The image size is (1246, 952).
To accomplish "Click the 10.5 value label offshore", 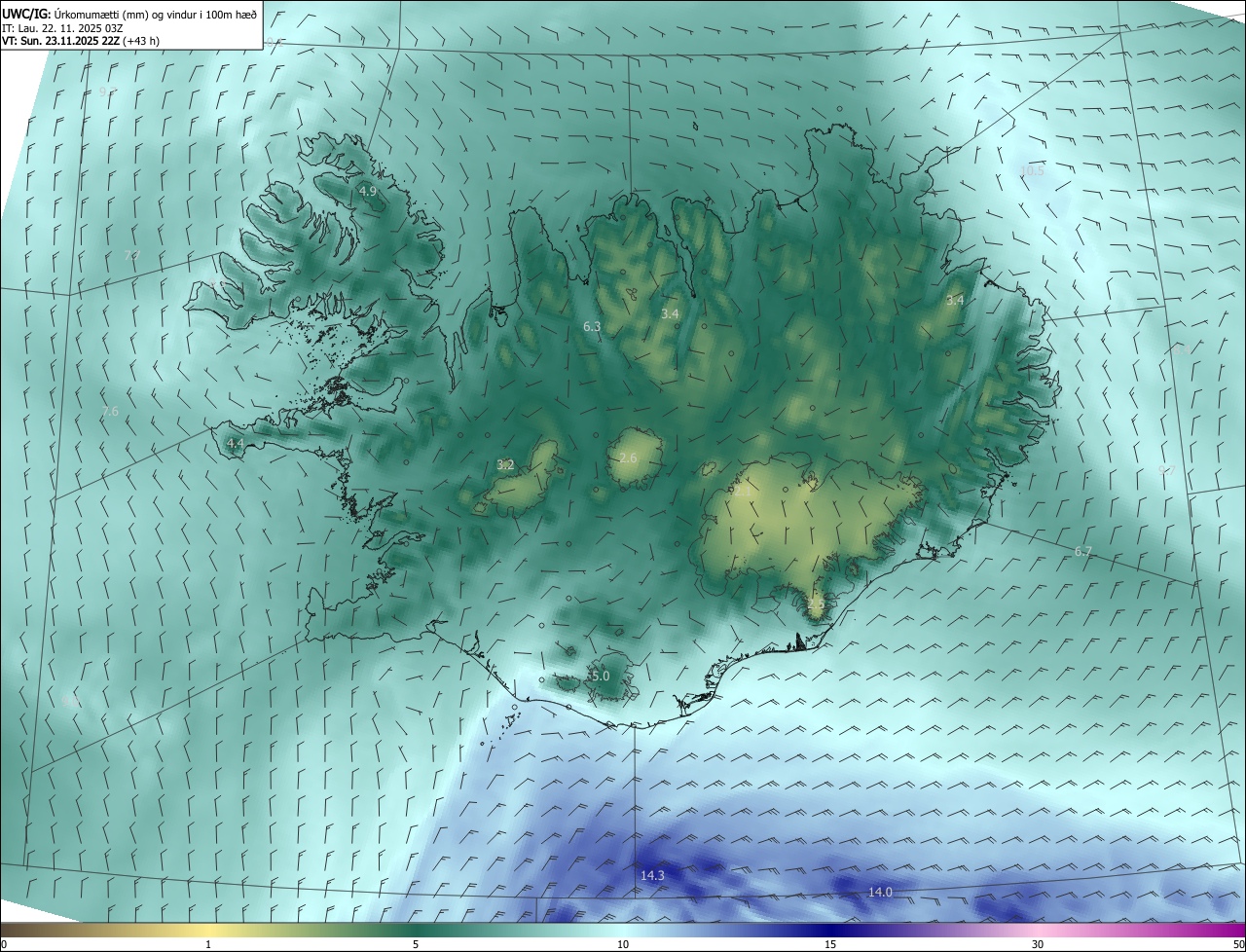I will (1032, 170).
